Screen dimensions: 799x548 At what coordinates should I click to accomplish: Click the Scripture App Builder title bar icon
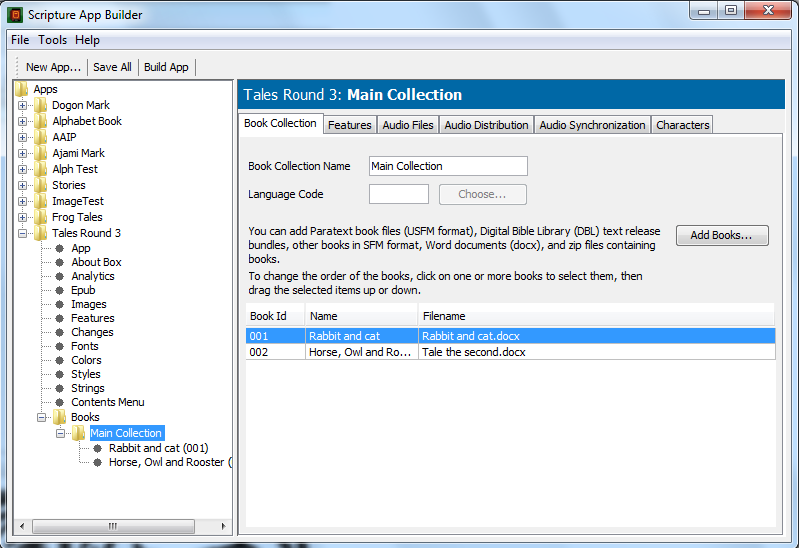pyautogui.click(x=15, y=15)
